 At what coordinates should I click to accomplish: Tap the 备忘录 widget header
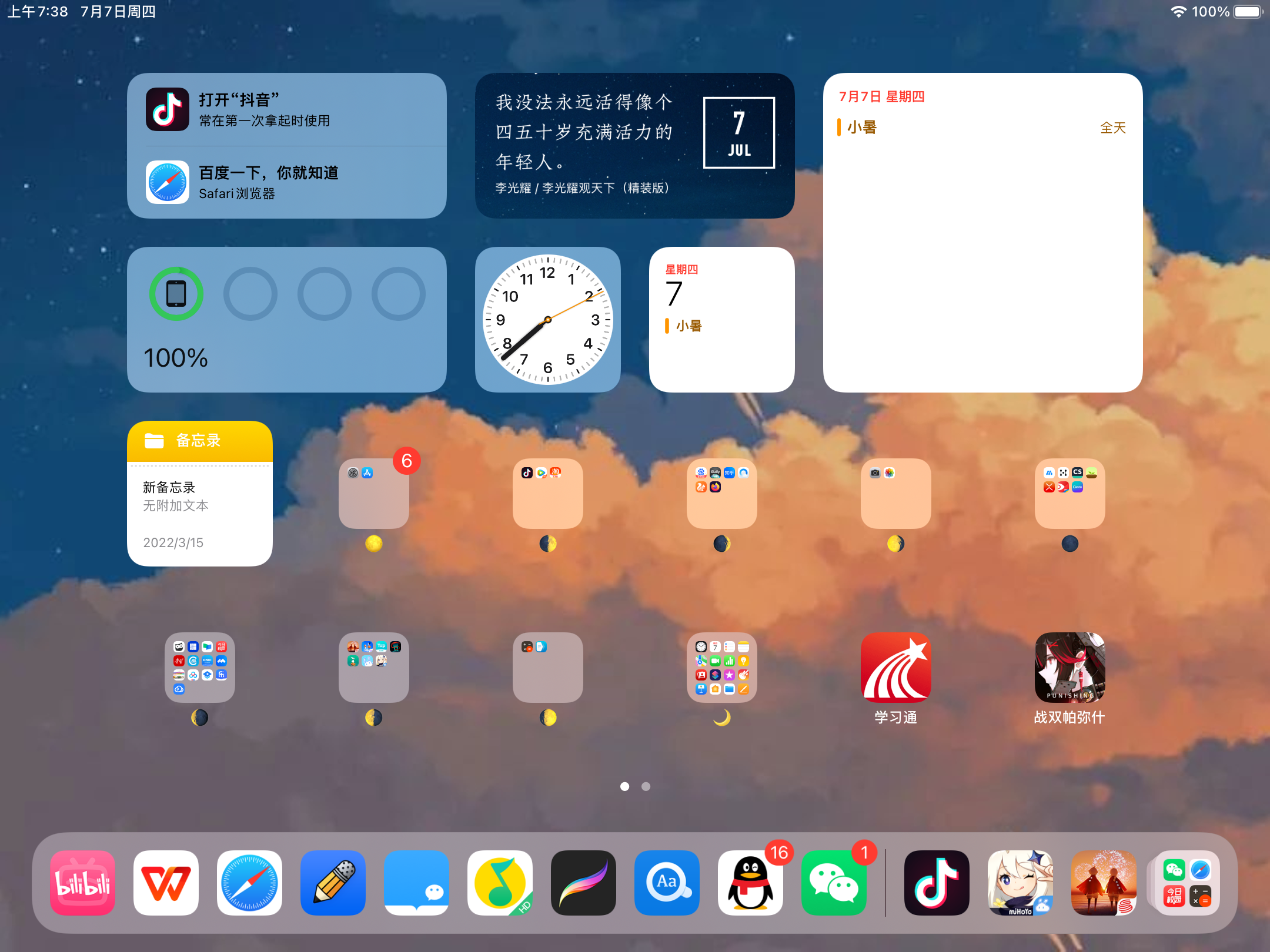(200, 441)
